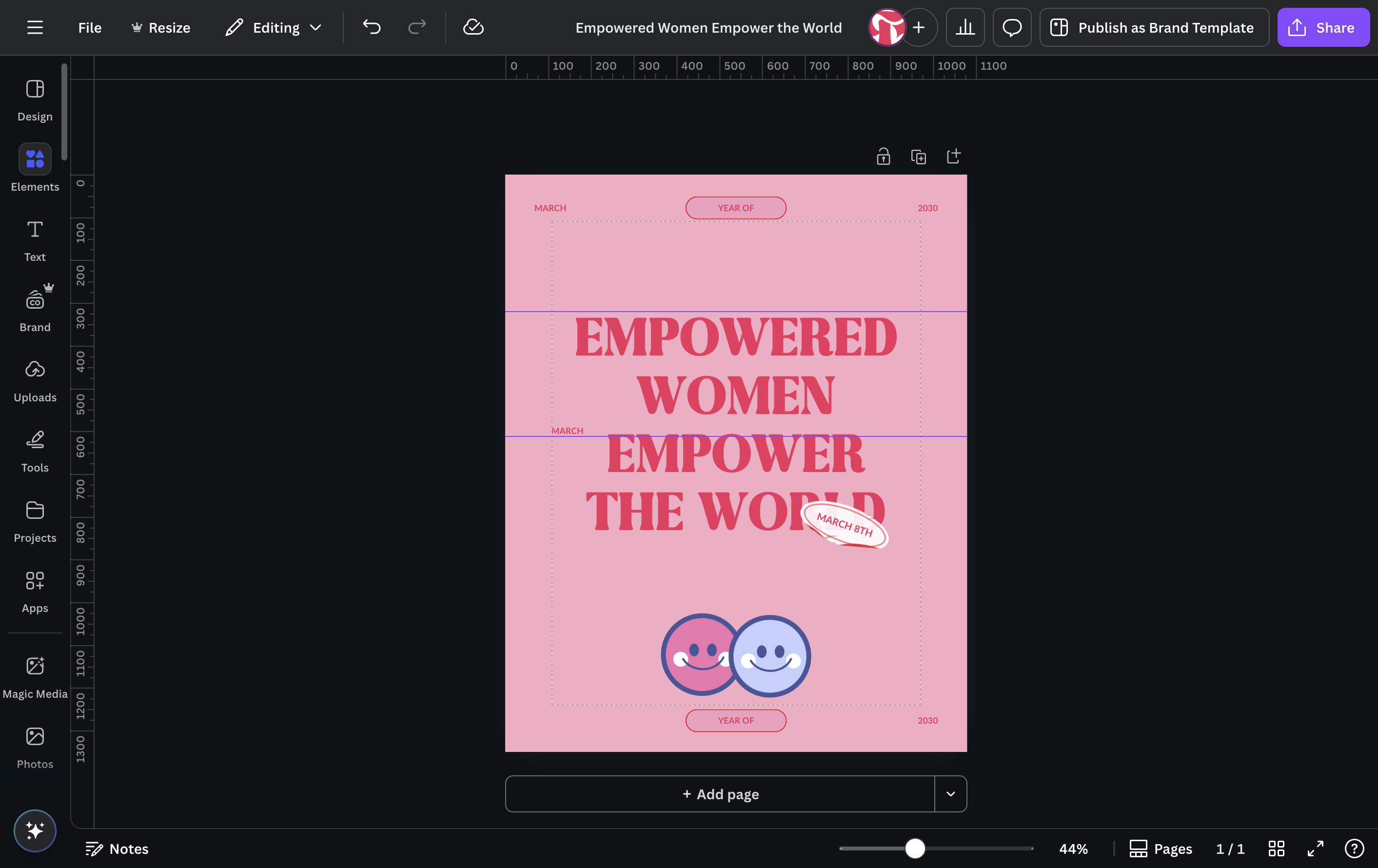1378x868 pixels.
Task: Open the comments speech bubble icon
Action: [1012, 27]
